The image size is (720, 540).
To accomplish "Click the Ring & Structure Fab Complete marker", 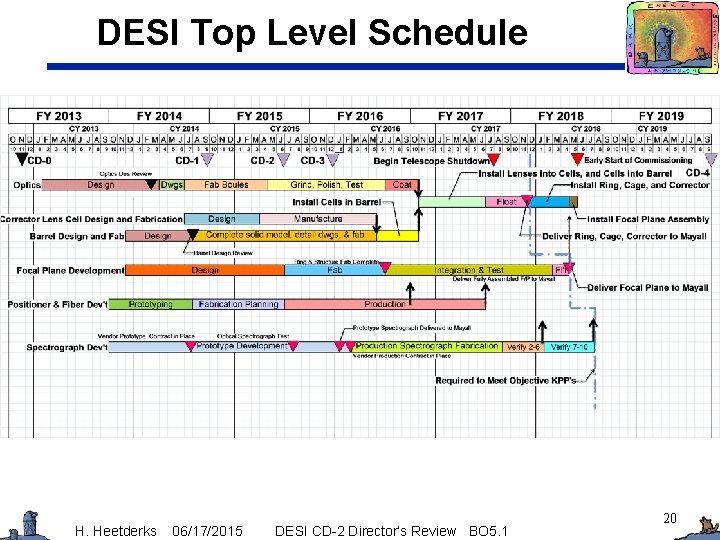I will pos(385,267).
